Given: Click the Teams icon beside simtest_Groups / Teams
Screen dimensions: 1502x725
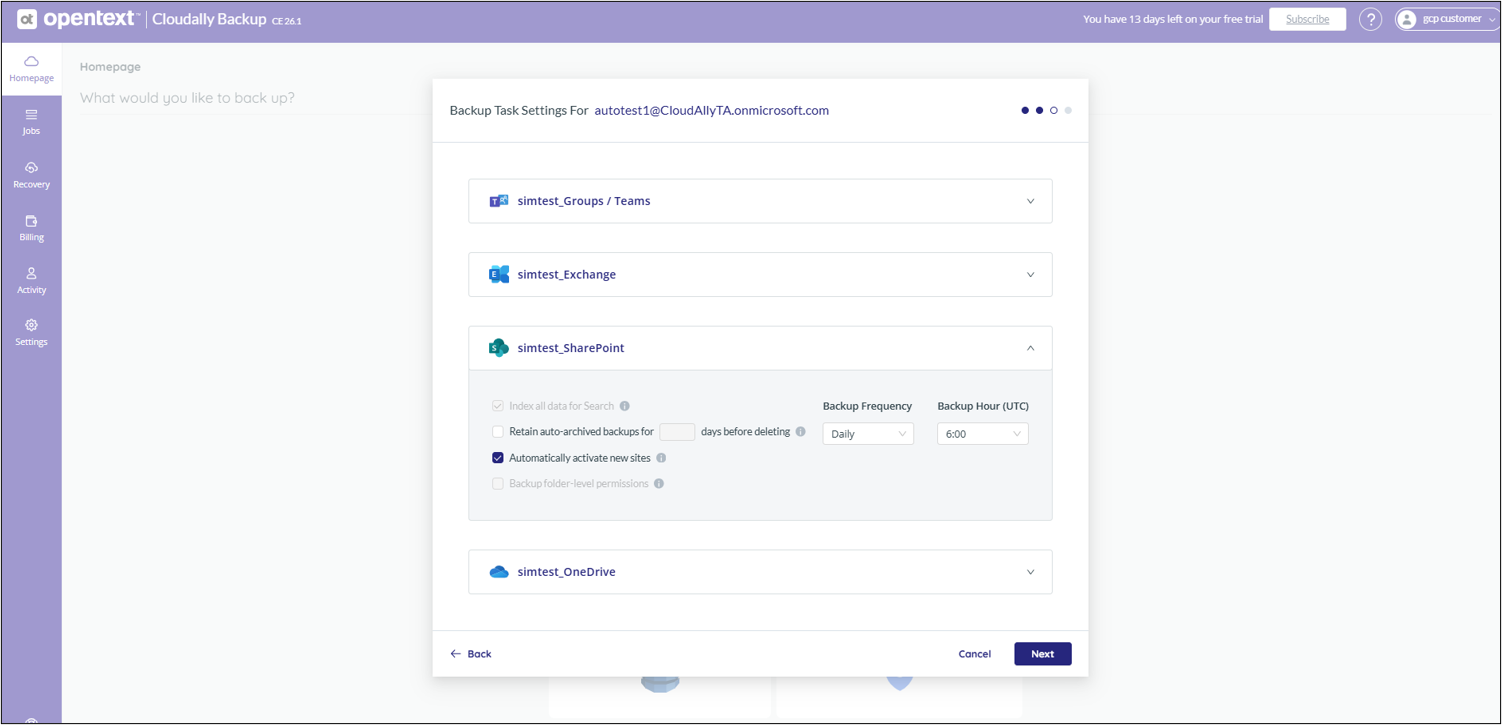Looking at the screenshot, I should [498, 201].
